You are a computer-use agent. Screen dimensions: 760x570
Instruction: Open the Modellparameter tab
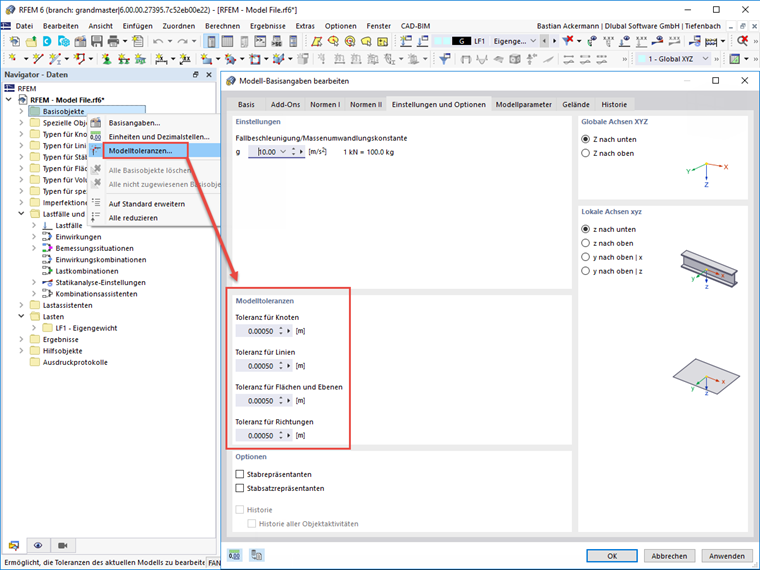[523, 104]
